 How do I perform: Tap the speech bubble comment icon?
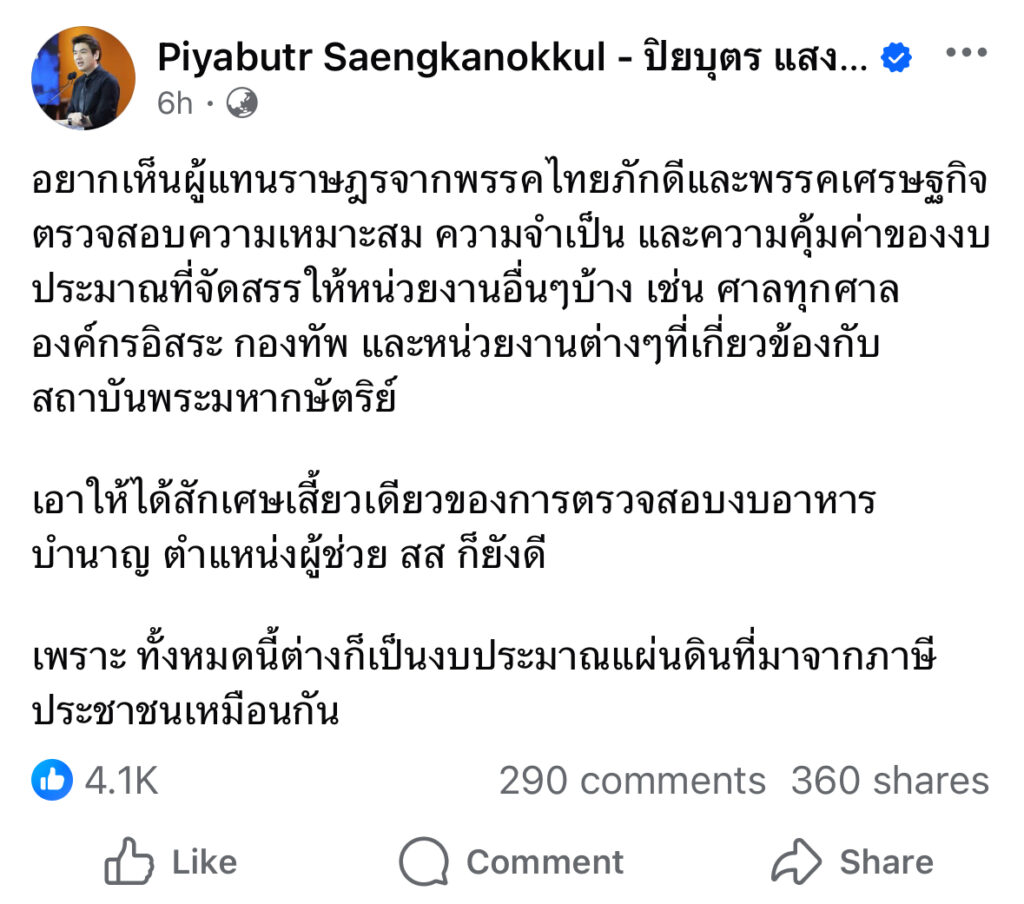point(424,862)
